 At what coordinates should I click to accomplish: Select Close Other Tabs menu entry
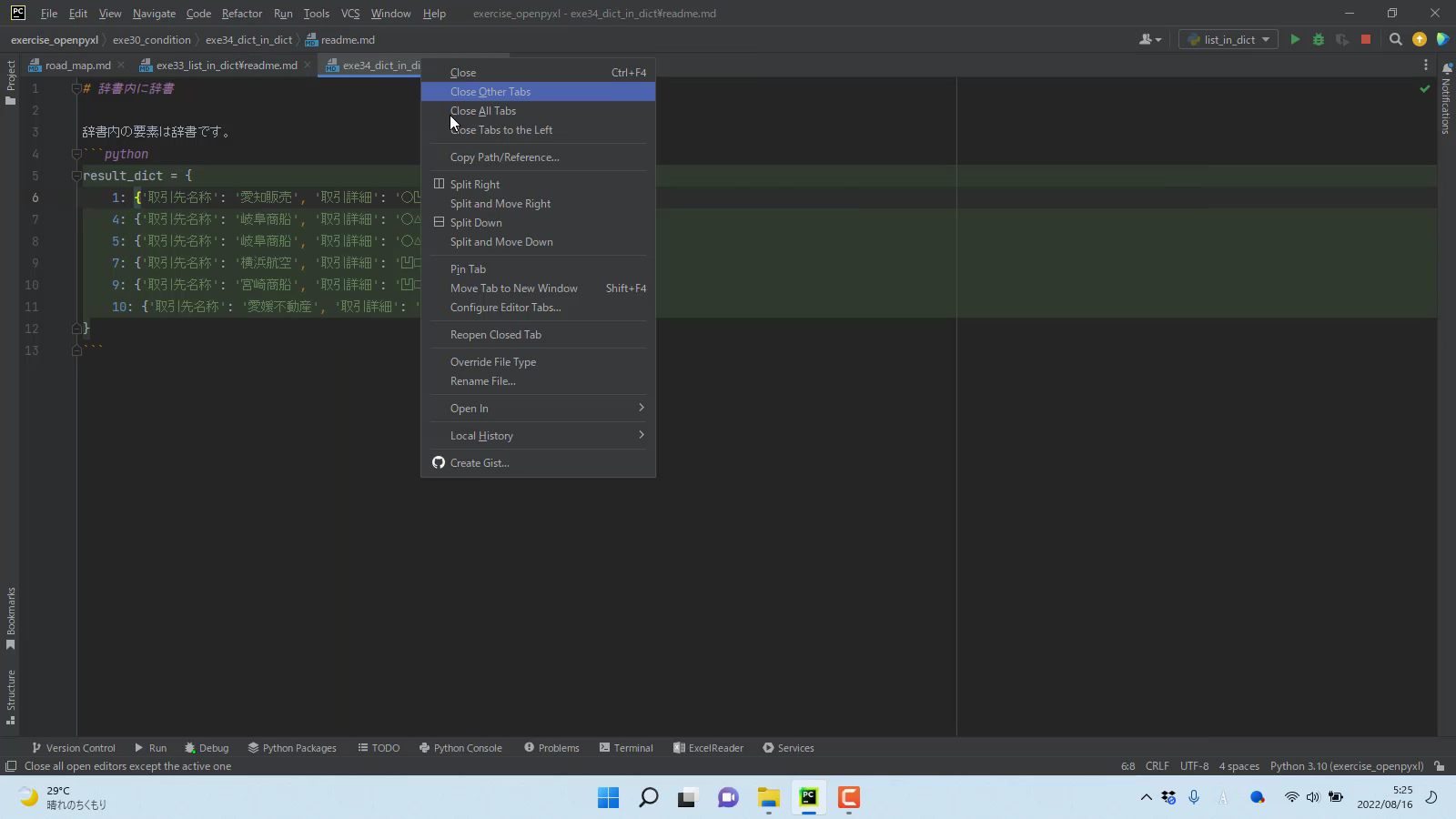coord(490,92)
